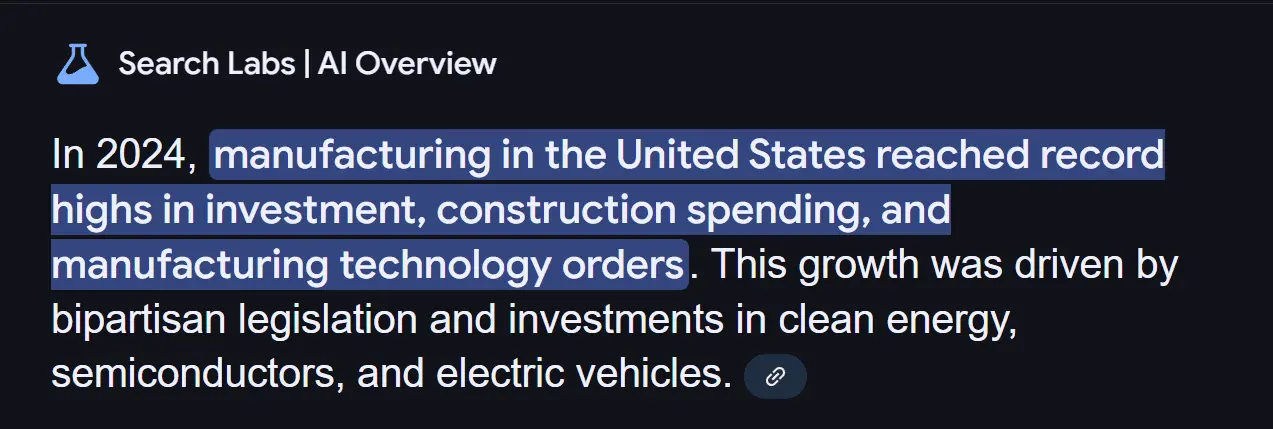The height and width of the screenshot is (429, 1273).
Task: Click the phrase "electric vehicles"
Action: tap(579, 374)
